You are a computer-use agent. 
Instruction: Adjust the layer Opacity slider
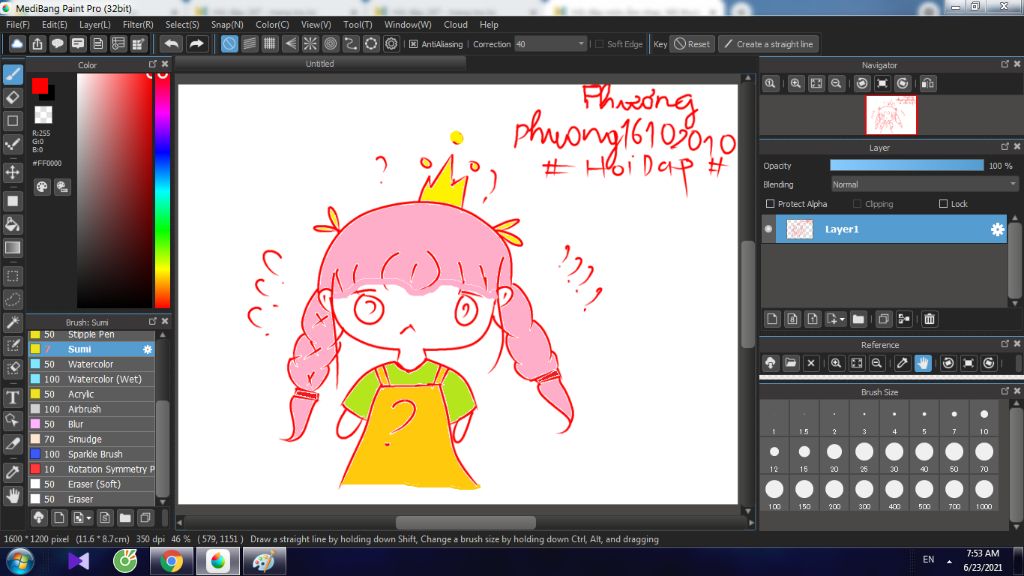(906, 166)
